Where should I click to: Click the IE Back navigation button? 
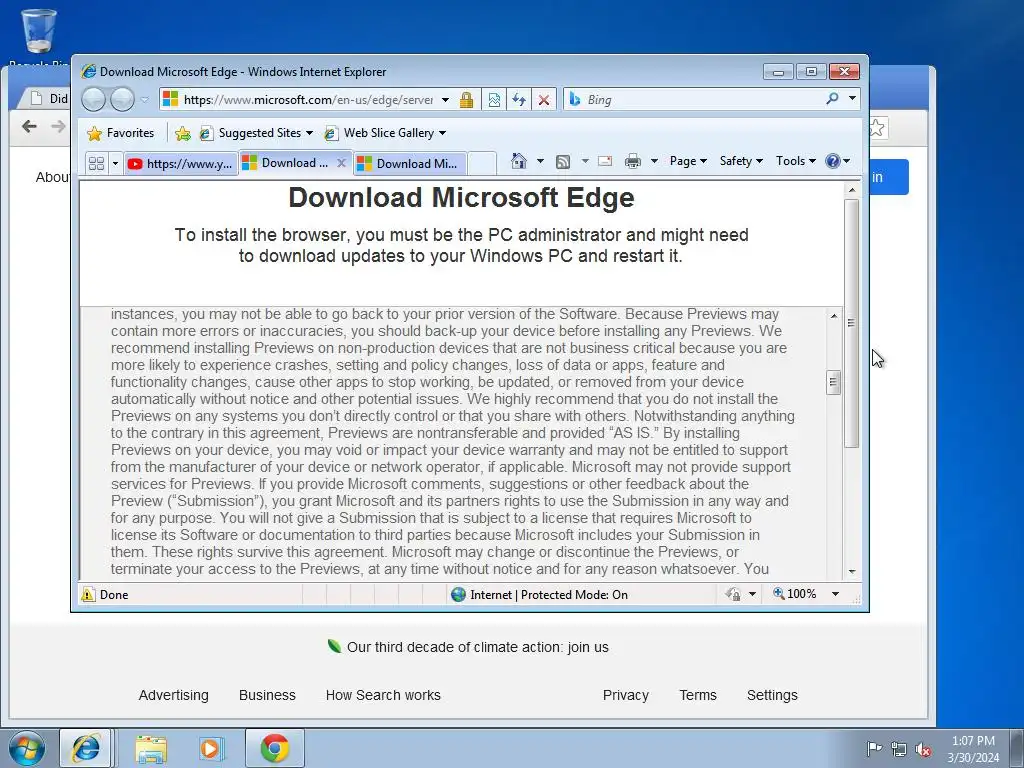[93, 99]
